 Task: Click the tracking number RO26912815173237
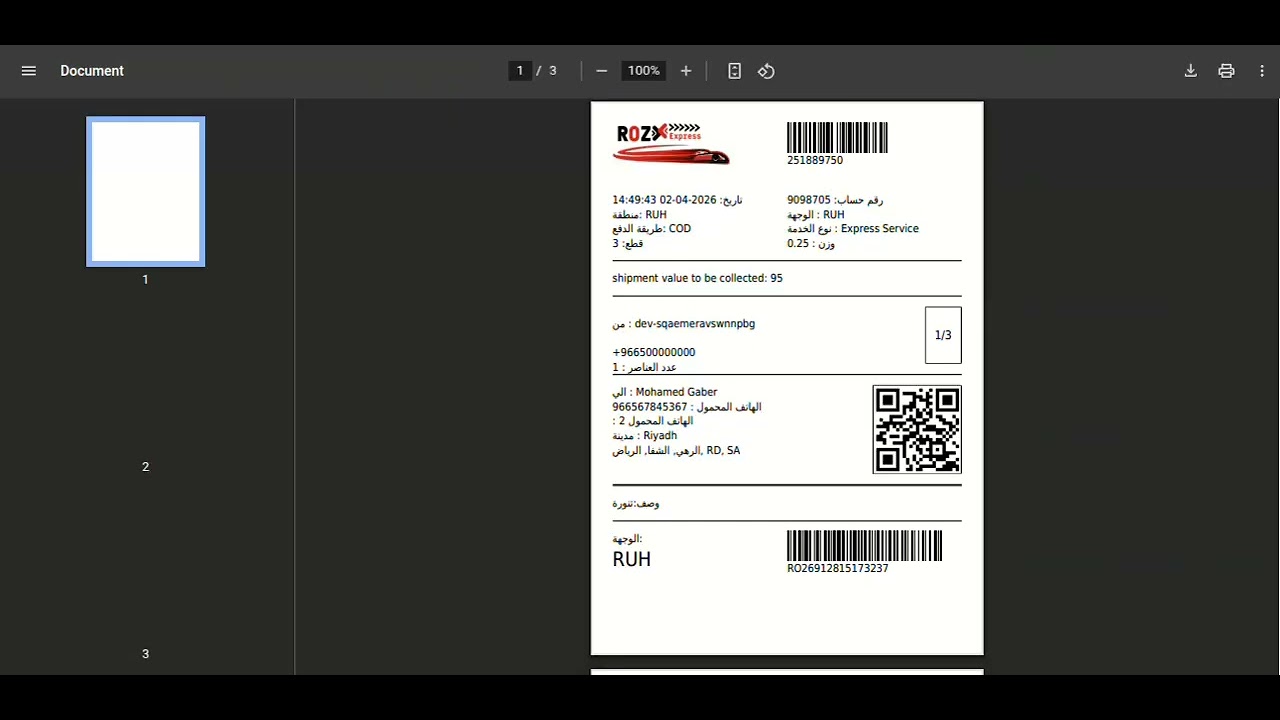[838, 568]
